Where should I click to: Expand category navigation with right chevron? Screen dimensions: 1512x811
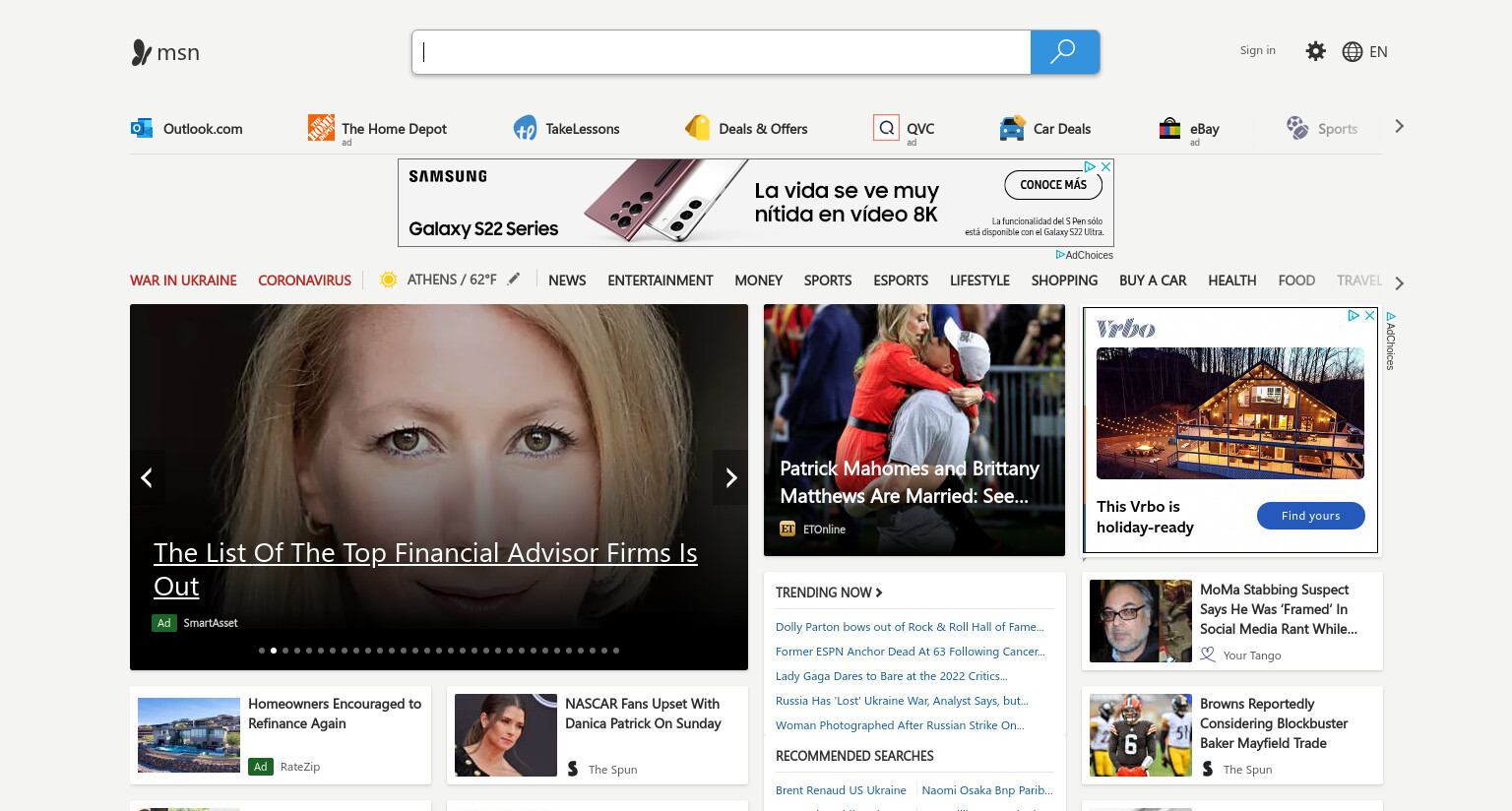[1400, 283]
